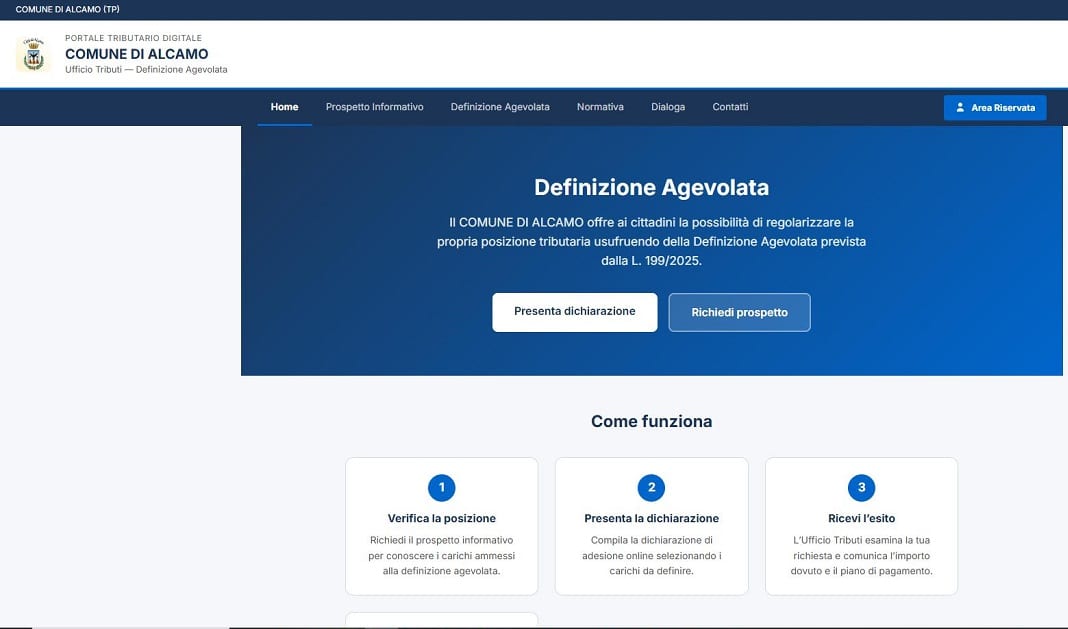The width and height of the screenshot is (1068, 629).
Task: Click the 'Compila la dichiarazione di adesione' description
Action: (x=651, y=555)
